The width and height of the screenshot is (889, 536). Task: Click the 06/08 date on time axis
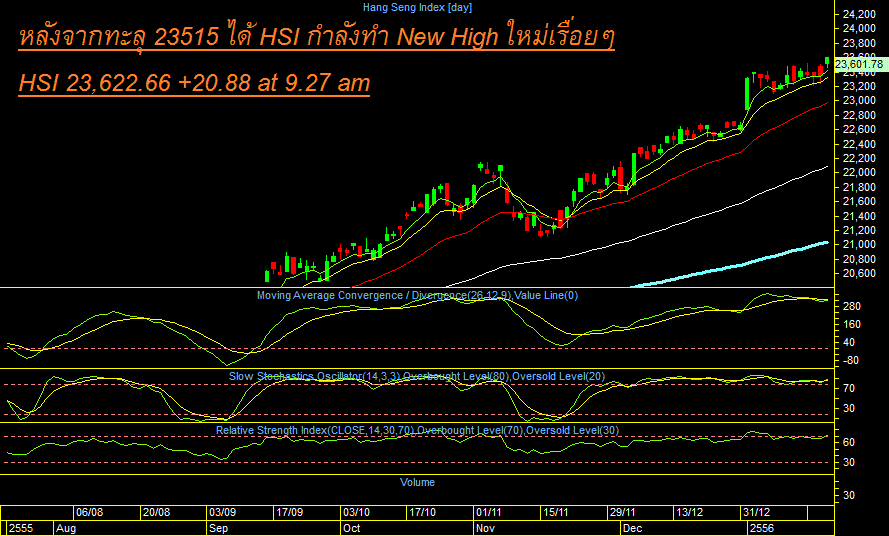tap(90, 512)
